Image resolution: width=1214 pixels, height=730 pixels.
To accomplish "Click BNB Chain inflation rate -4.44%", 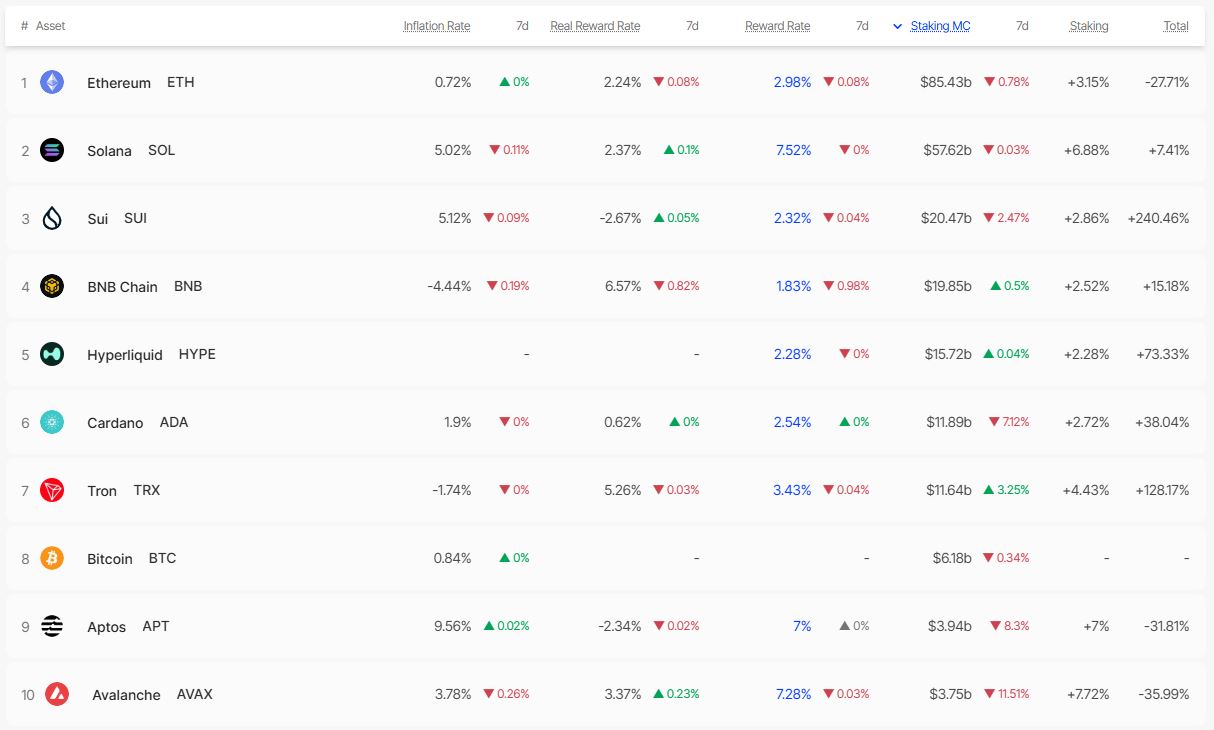I will pos(449,286).
